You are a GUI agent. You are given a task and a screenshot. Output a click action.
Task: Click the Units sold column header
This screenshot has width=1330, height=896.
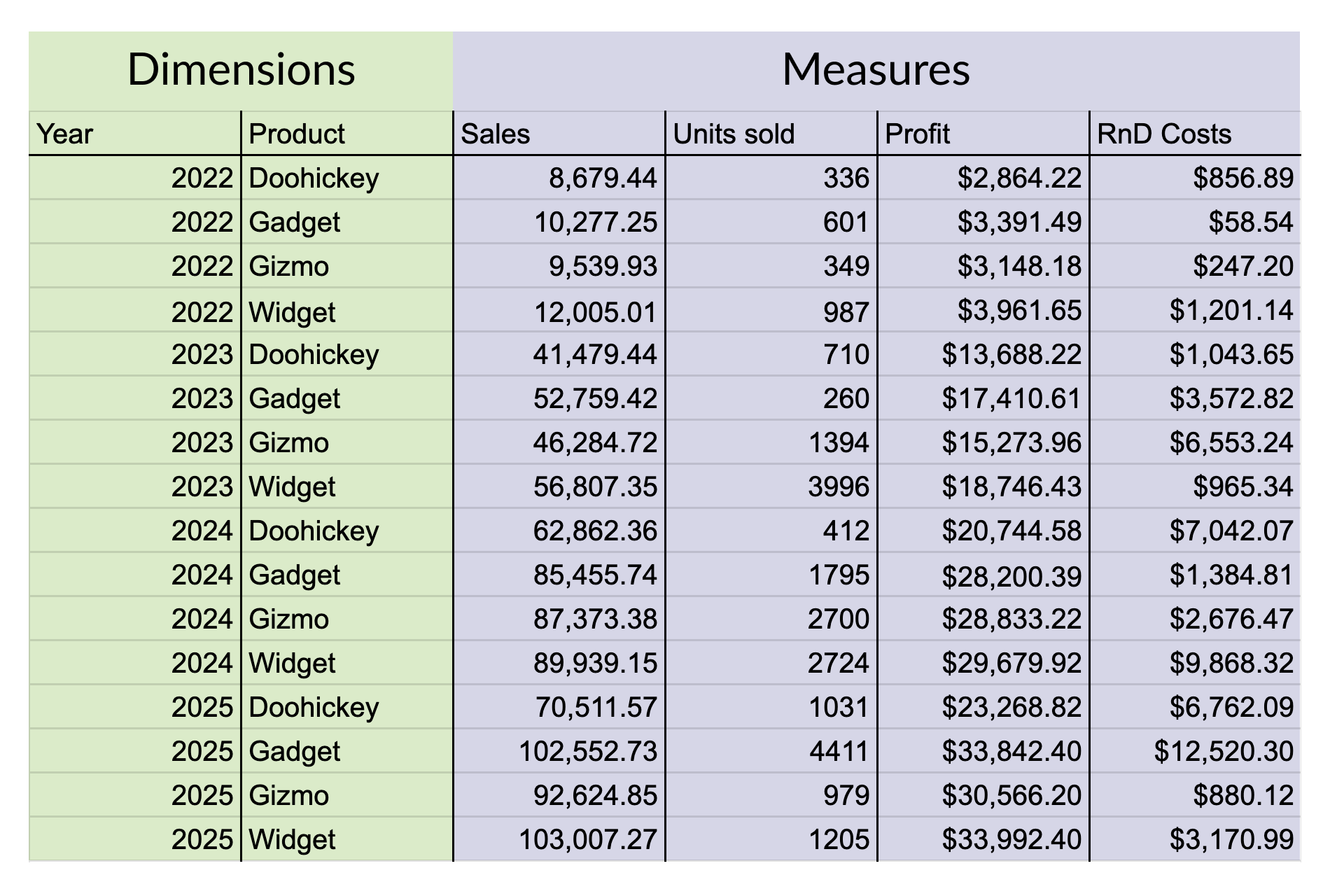click(771, 134)
